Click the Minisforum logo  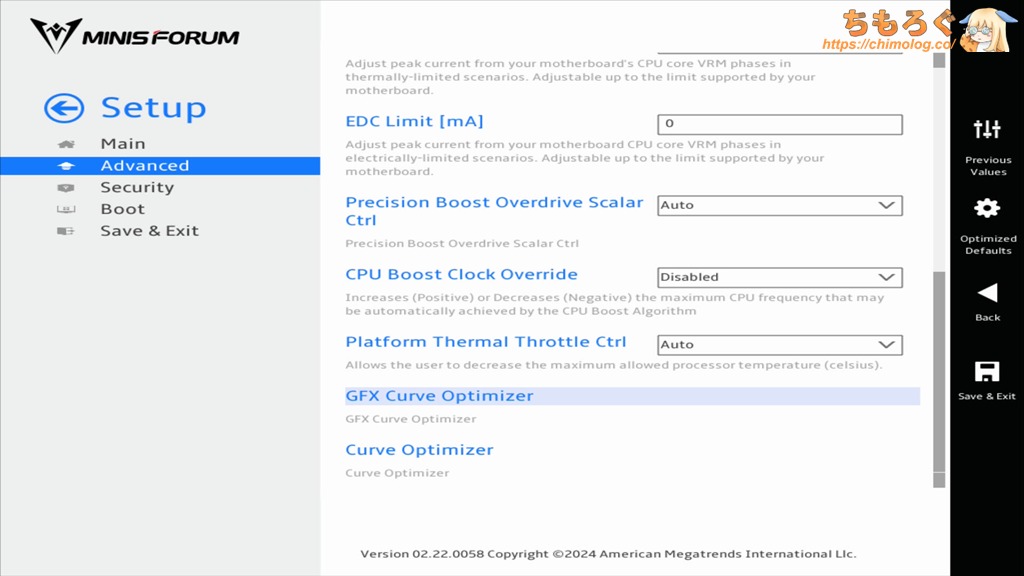[135, 36]
